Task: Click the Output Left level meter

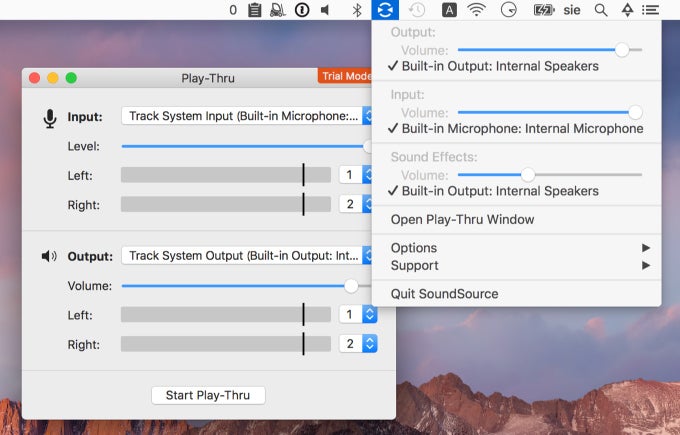Action: (x=226, y=314)
